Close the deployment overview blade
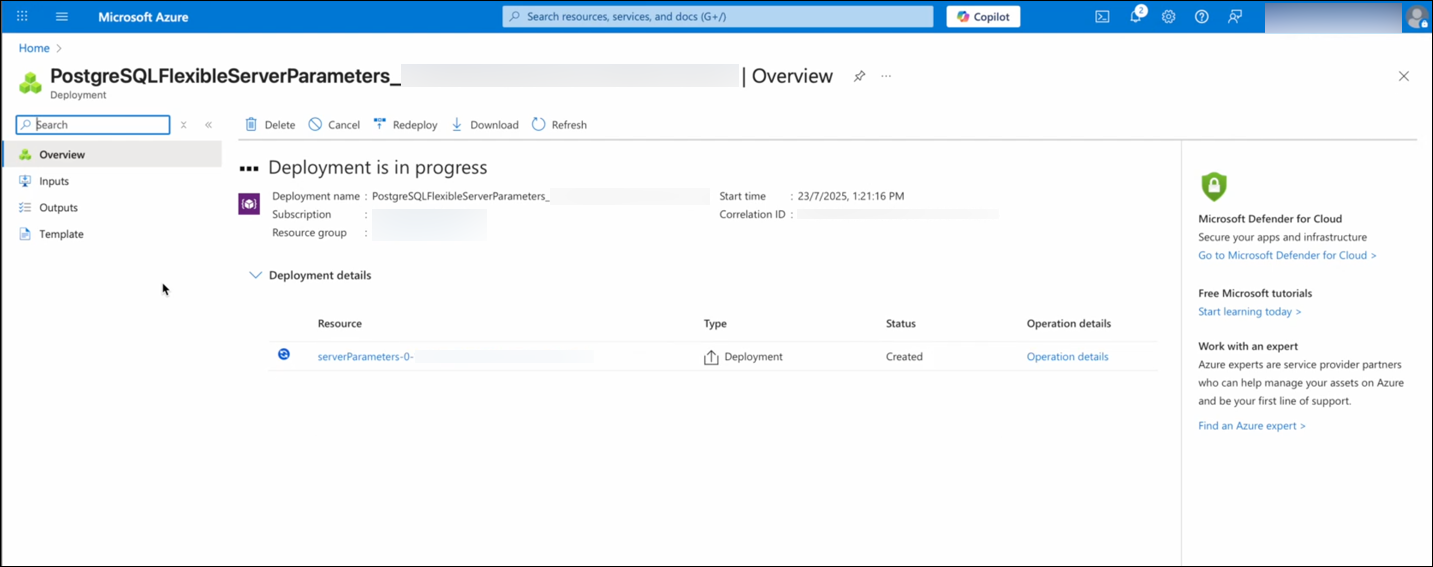The width and height of the screenshot is (1433, 567). point(1404,76)
